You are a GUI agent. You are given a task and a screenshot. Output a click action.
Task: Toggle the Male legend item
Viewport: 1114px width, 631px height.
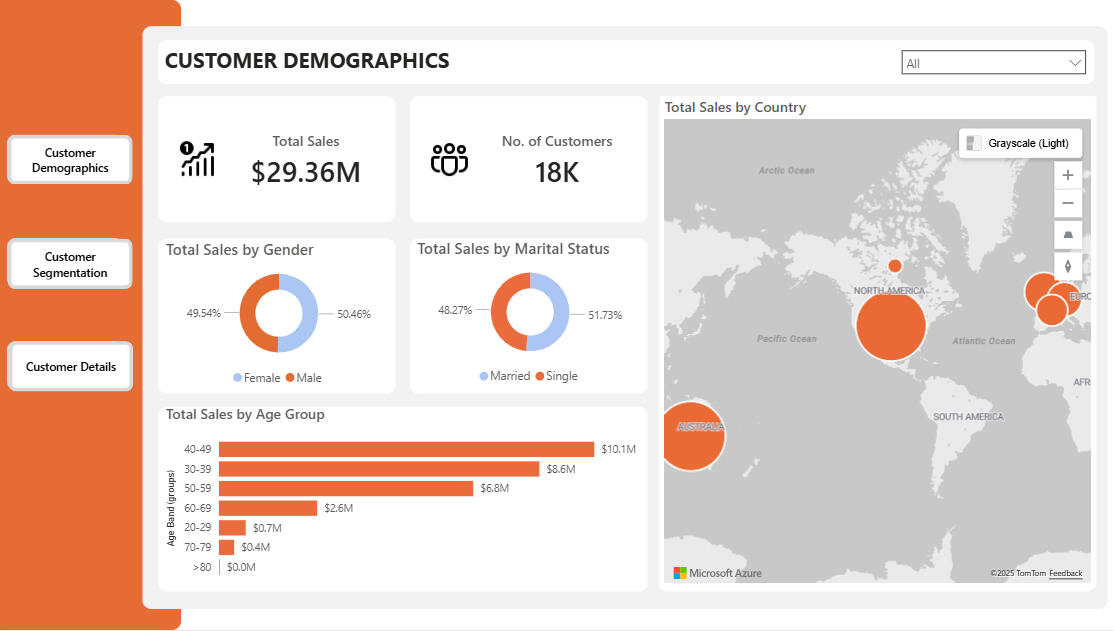point(303,378)
